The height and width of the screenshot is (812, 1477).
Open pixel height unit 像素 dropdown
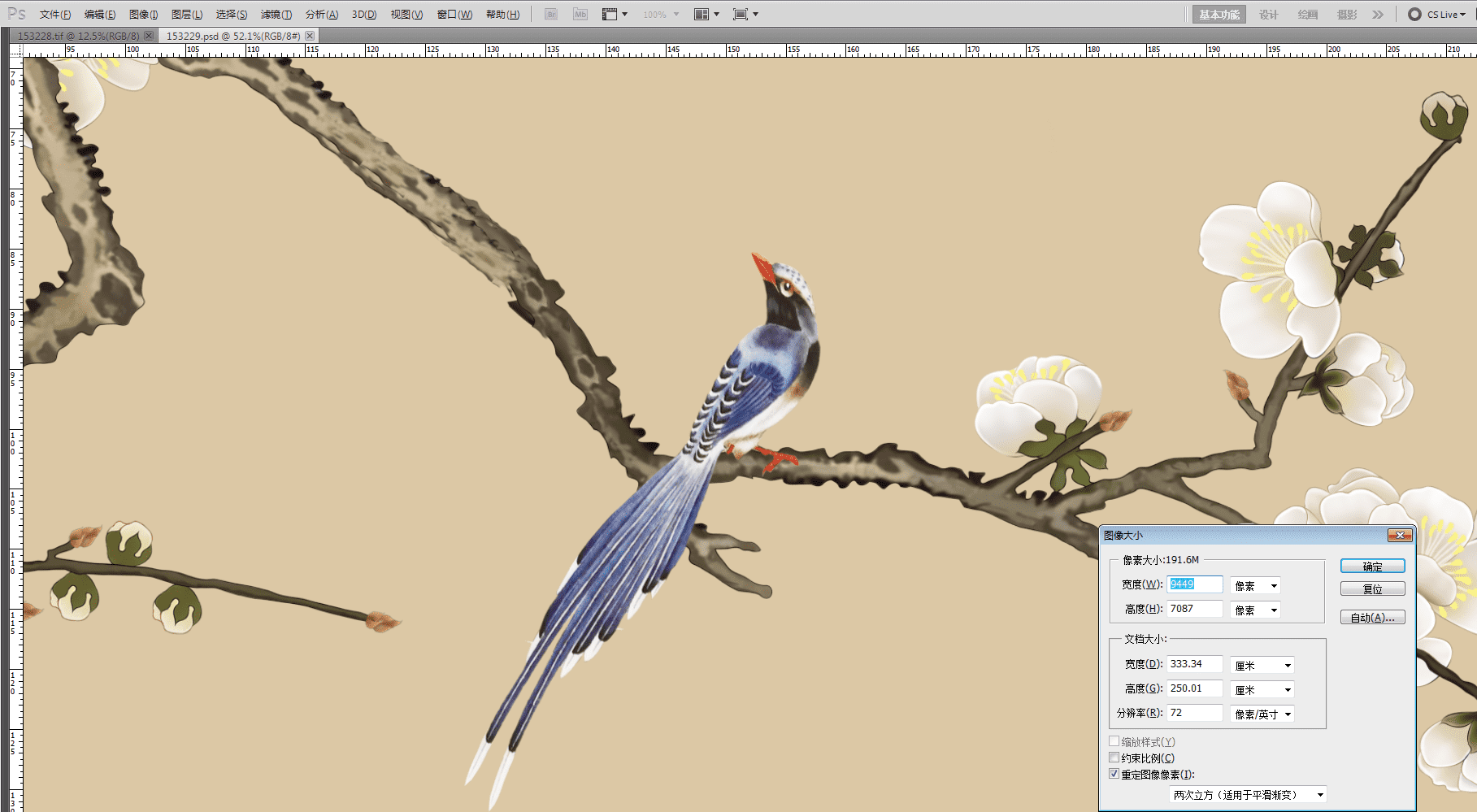point(1256,610)
